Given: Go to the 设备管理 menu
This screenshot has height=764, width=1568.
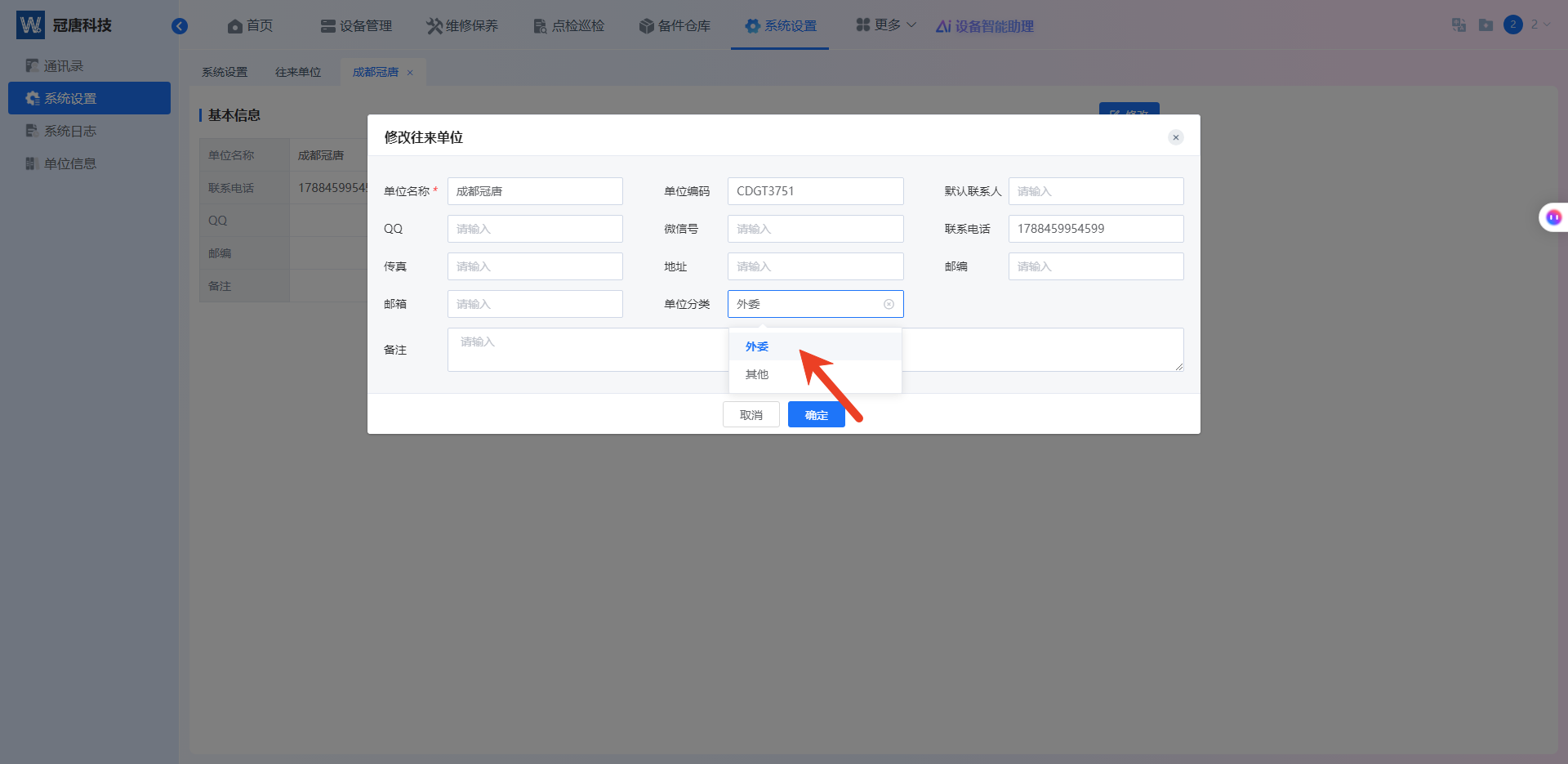Looking at the screenshot, I should click(x=356, y=26).
